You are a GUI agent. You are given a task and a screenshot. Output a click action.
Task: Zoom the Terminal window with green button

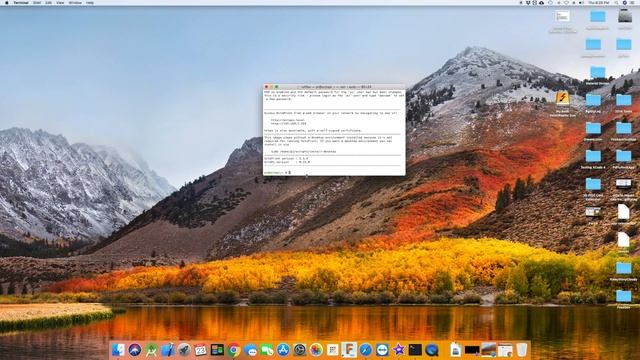click(276, 87)
